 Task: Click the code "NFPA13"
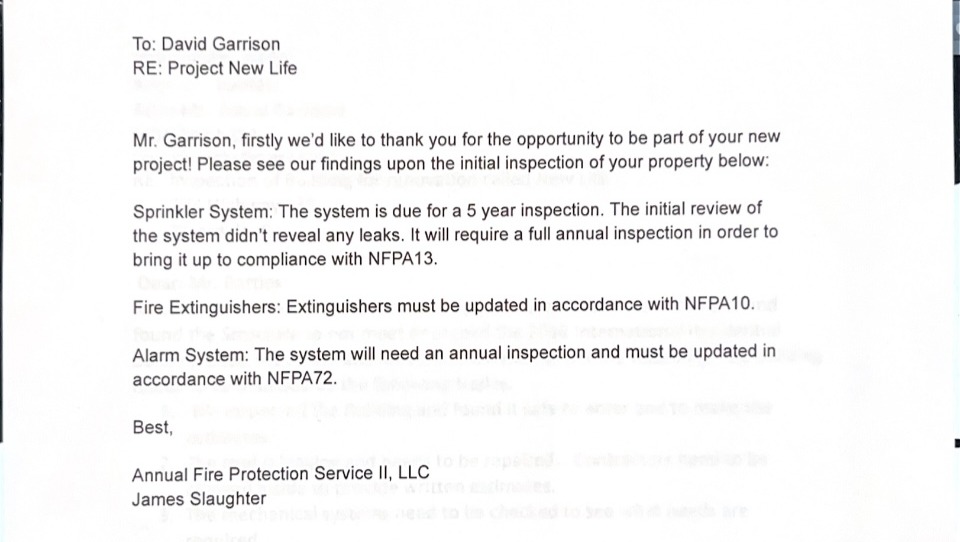[x=402, y=259]
